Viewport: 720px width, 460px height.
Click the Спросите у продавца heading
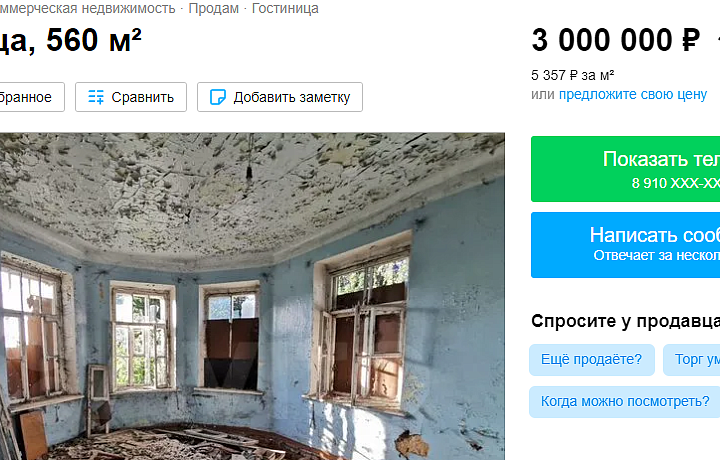click(x=625, y=321)
